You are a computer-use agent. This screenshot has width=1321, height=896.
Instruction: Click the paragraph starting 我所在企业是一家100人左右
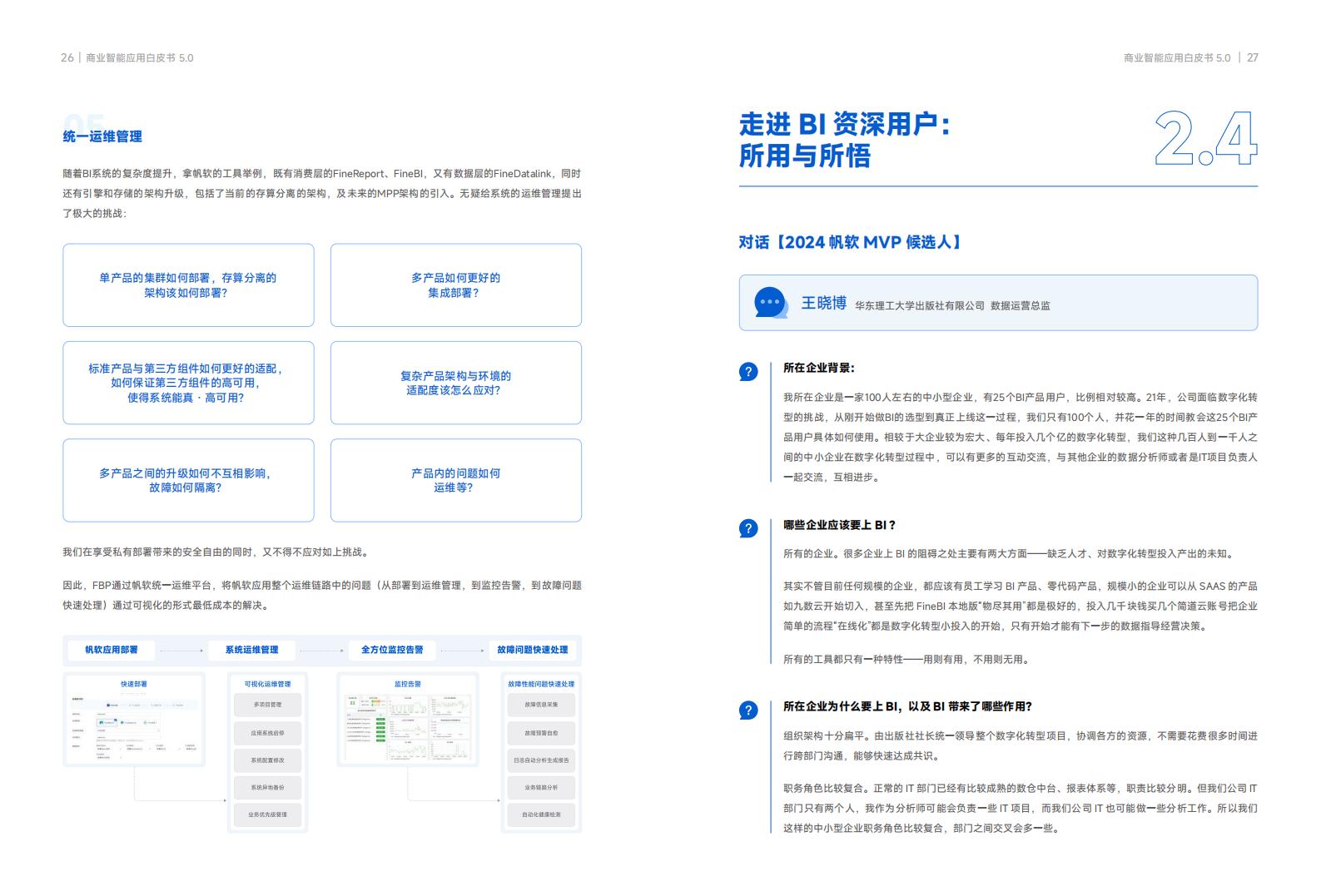point(1021,437)
